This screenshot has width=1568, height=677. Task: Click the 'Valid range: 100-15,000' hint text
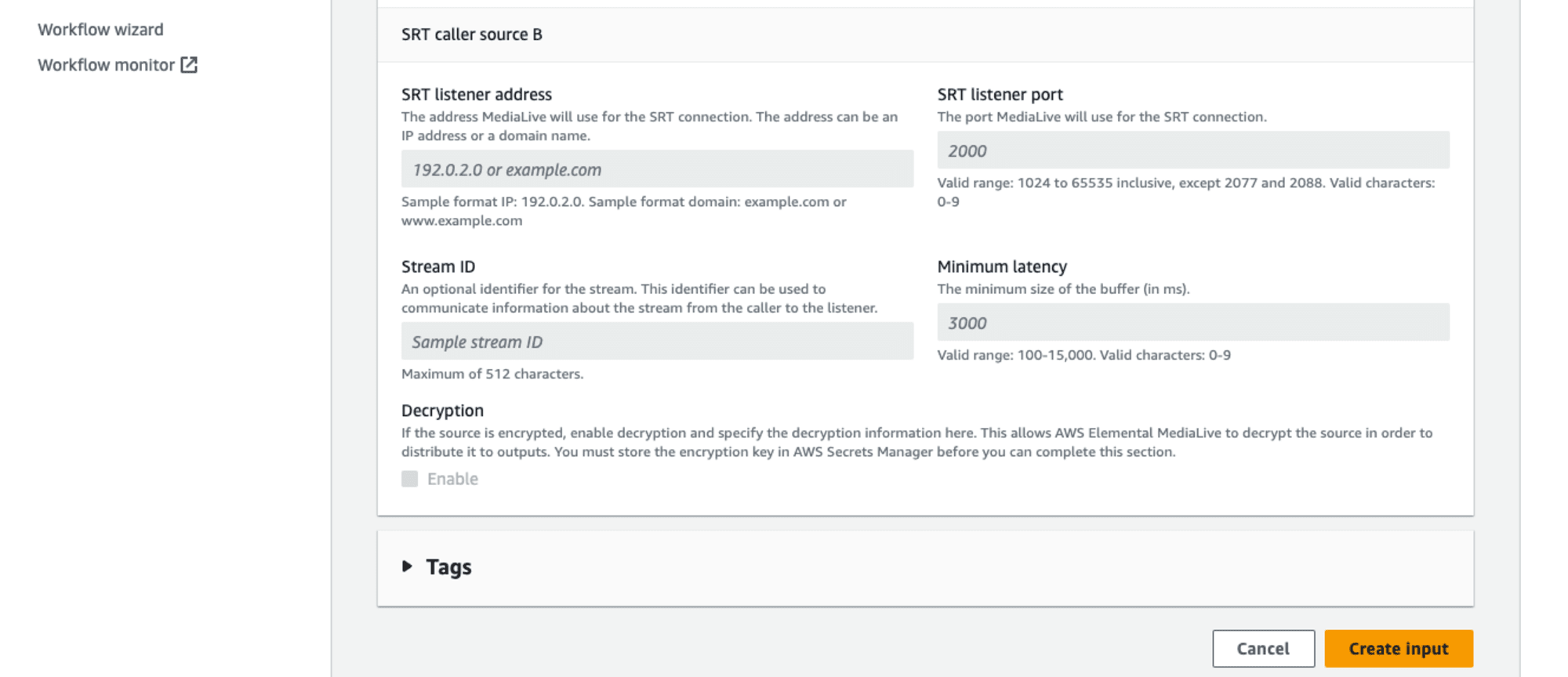coord(1084,355)
